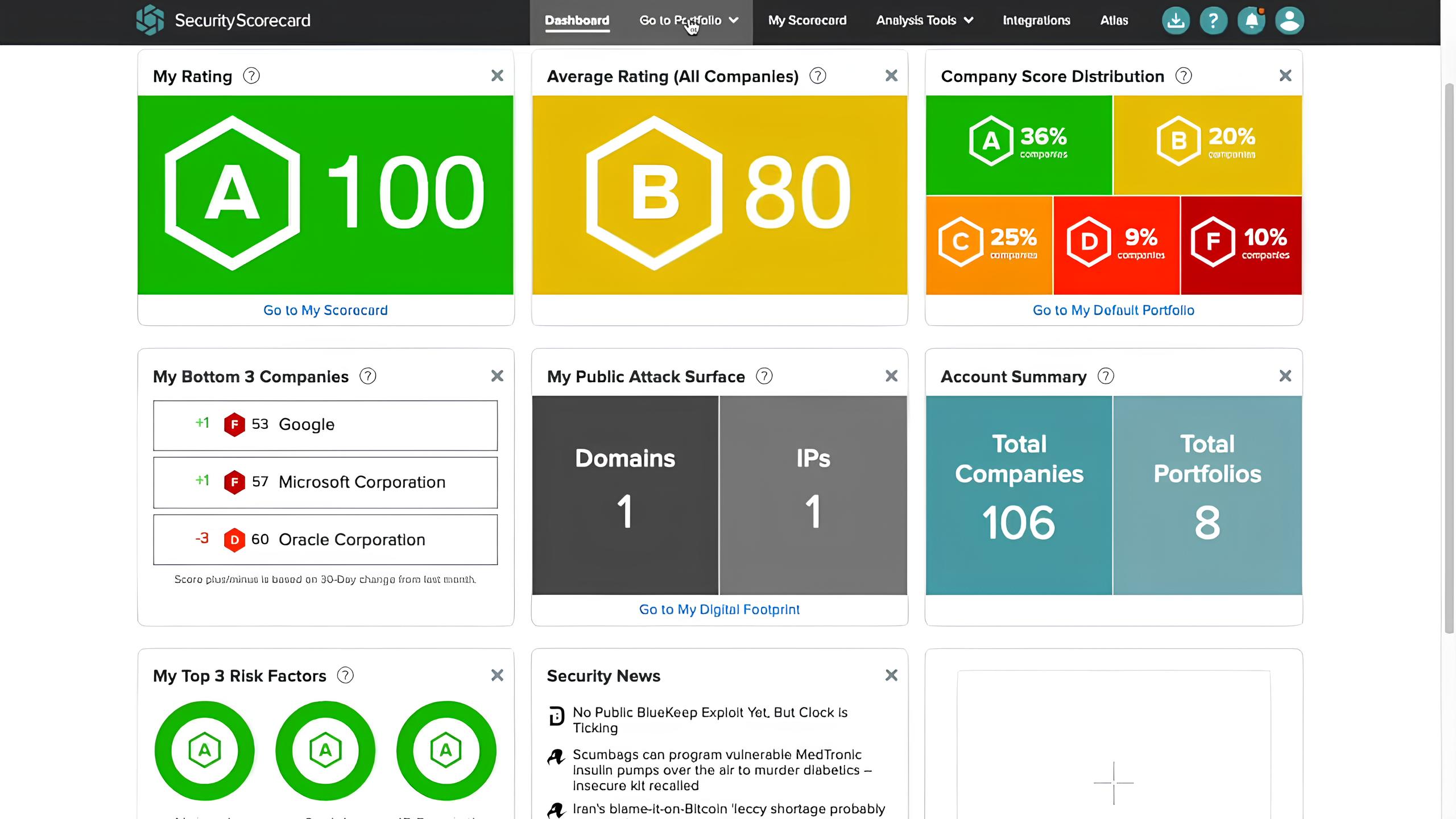
Task: Follow the Go to My Digital Footprint link
Action: click(x=719, y=609)
